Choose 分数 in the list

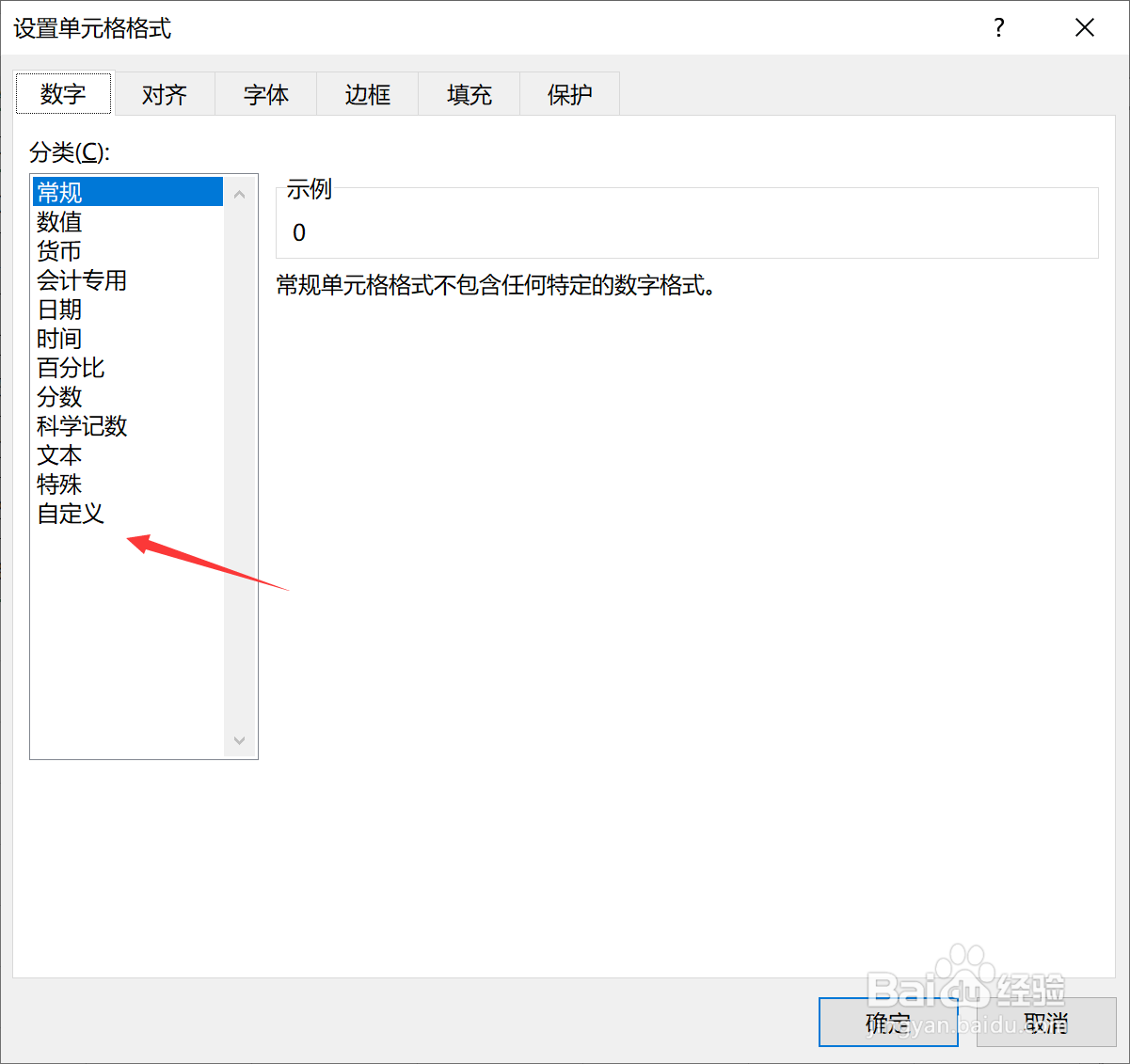click(128, 397)
